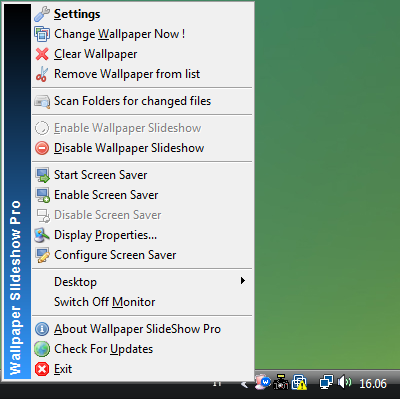Click the scissors icon for Remove Wallpaper
Screen dimensions: 400x399
pos(42,74)
